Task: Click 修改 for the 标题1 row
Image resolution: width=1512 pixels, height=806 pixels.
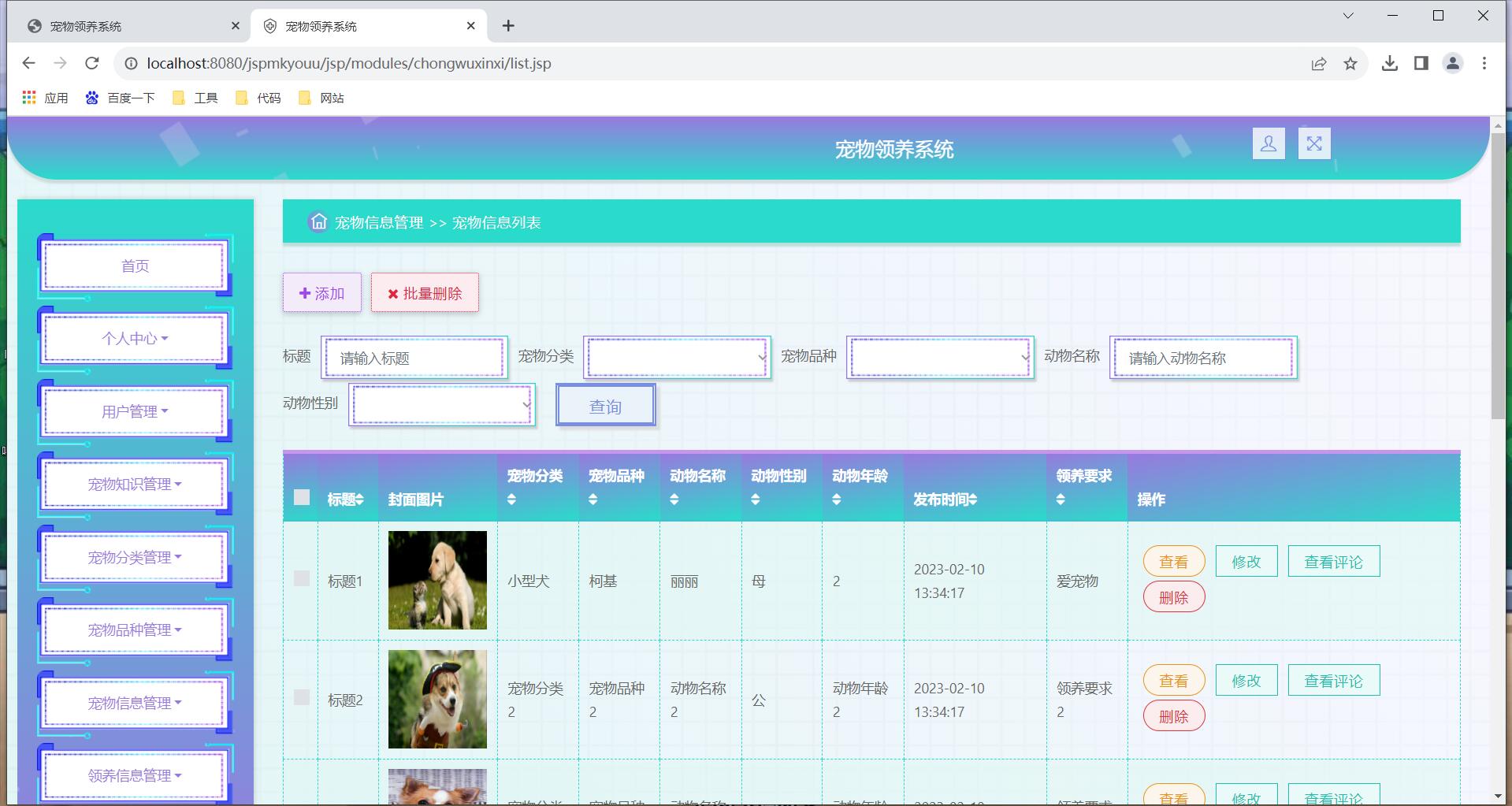Action: pyautogui.click(x=1246, y=562)
